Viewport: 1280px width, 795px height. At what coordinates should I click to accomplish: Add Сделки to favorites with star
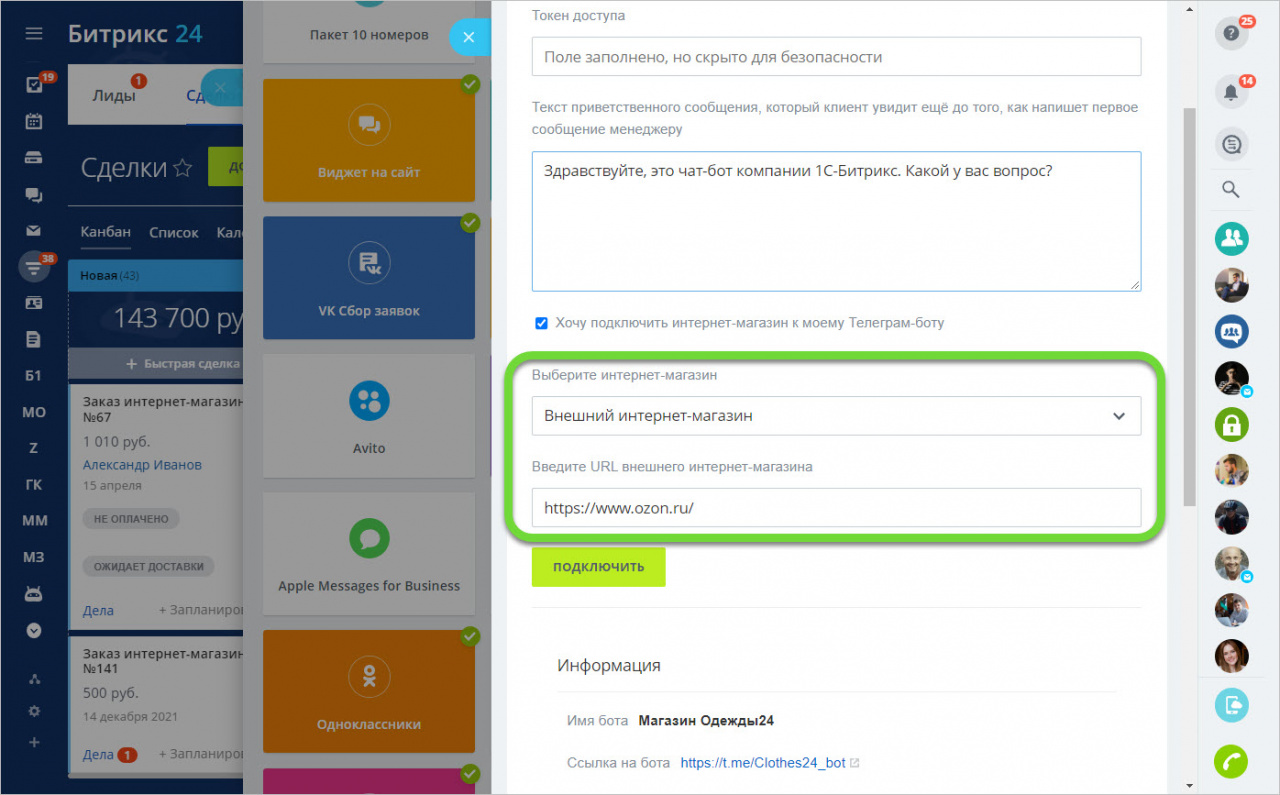182,168
